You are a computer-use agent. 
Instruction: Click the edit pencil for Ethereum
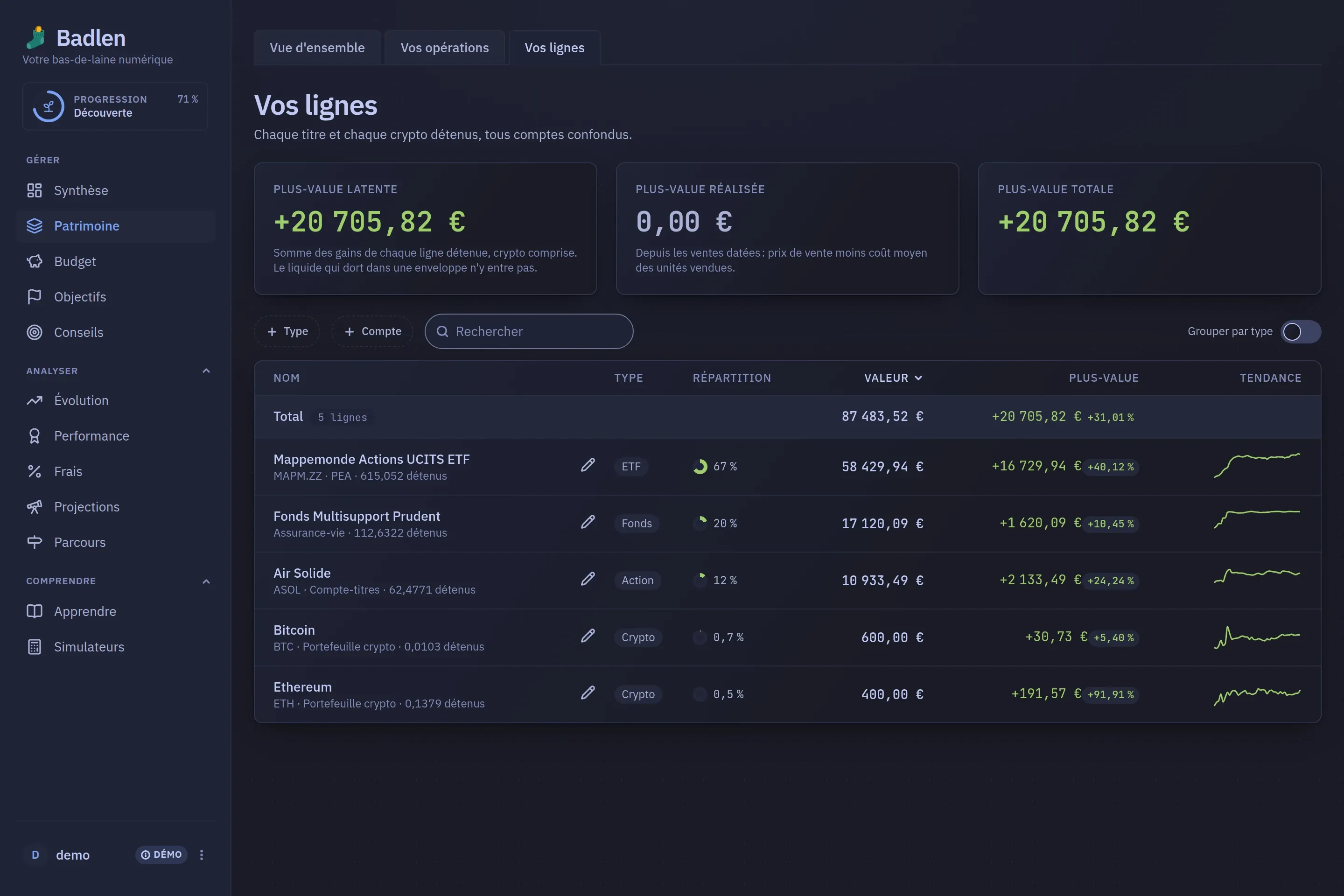pyautogui.click(x=588, y=693)
